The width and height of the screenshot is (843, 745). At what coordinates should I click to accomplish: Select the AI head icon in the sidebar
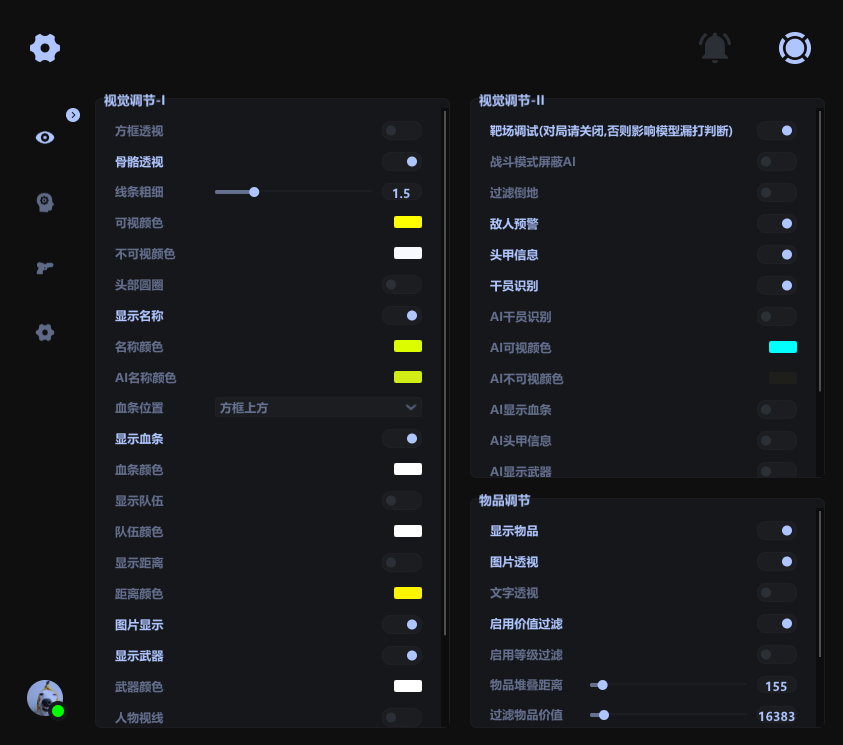point(44,202)
